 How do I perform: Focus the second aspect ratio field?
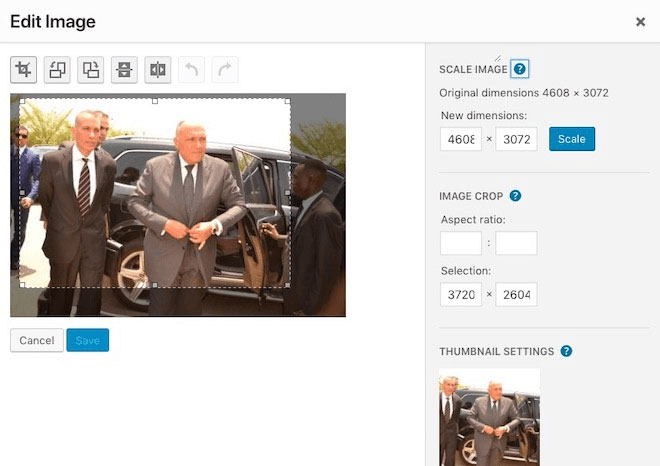point(516,243)
